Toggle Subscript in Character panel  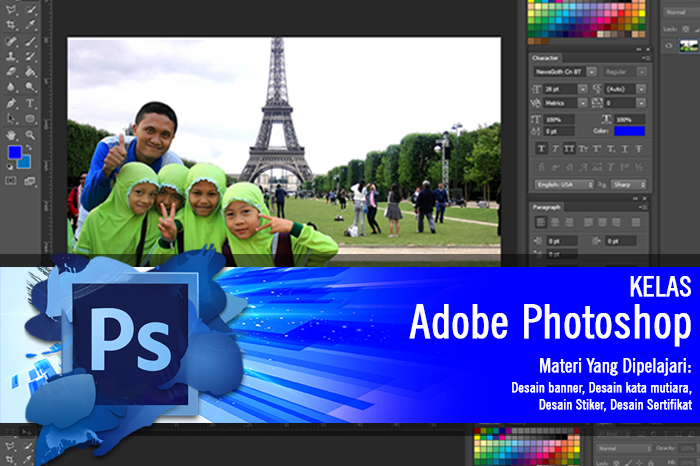pos(611,149)
